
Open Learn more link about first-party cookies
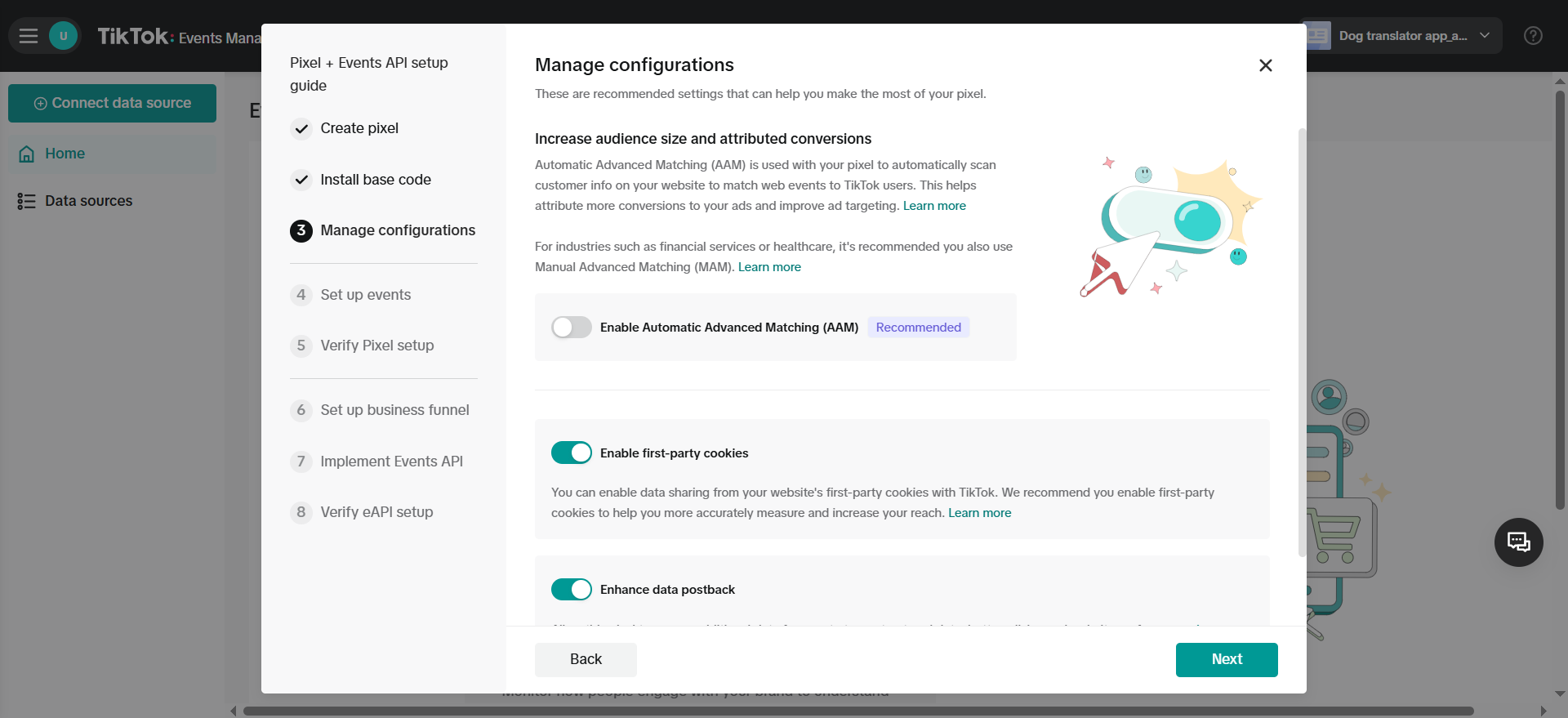pos(980,513)
